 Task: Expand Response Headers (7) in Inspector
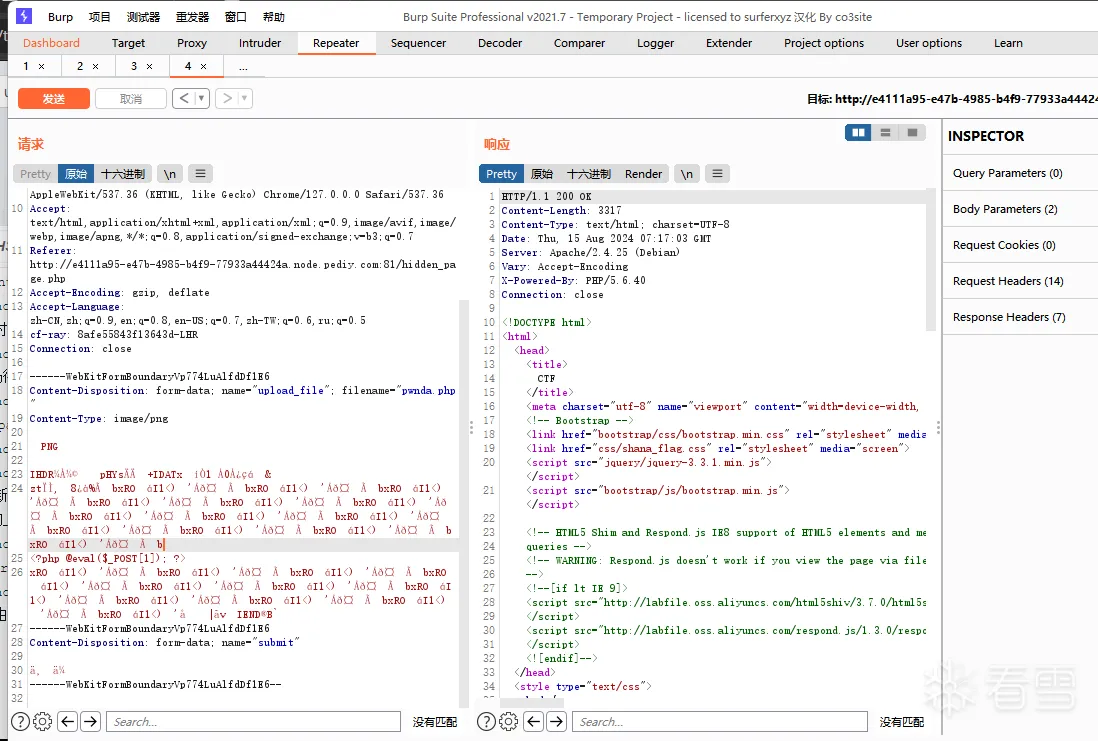coord(1020,317)
